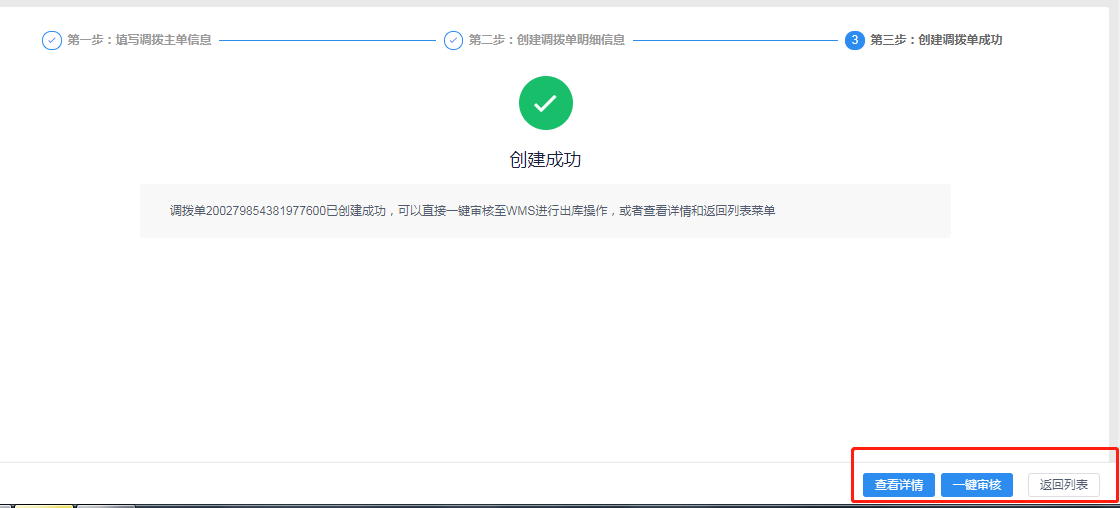Click 第三步：创建调拨单成功 step label
The image size is (1120, 508).
pos(936,40)
